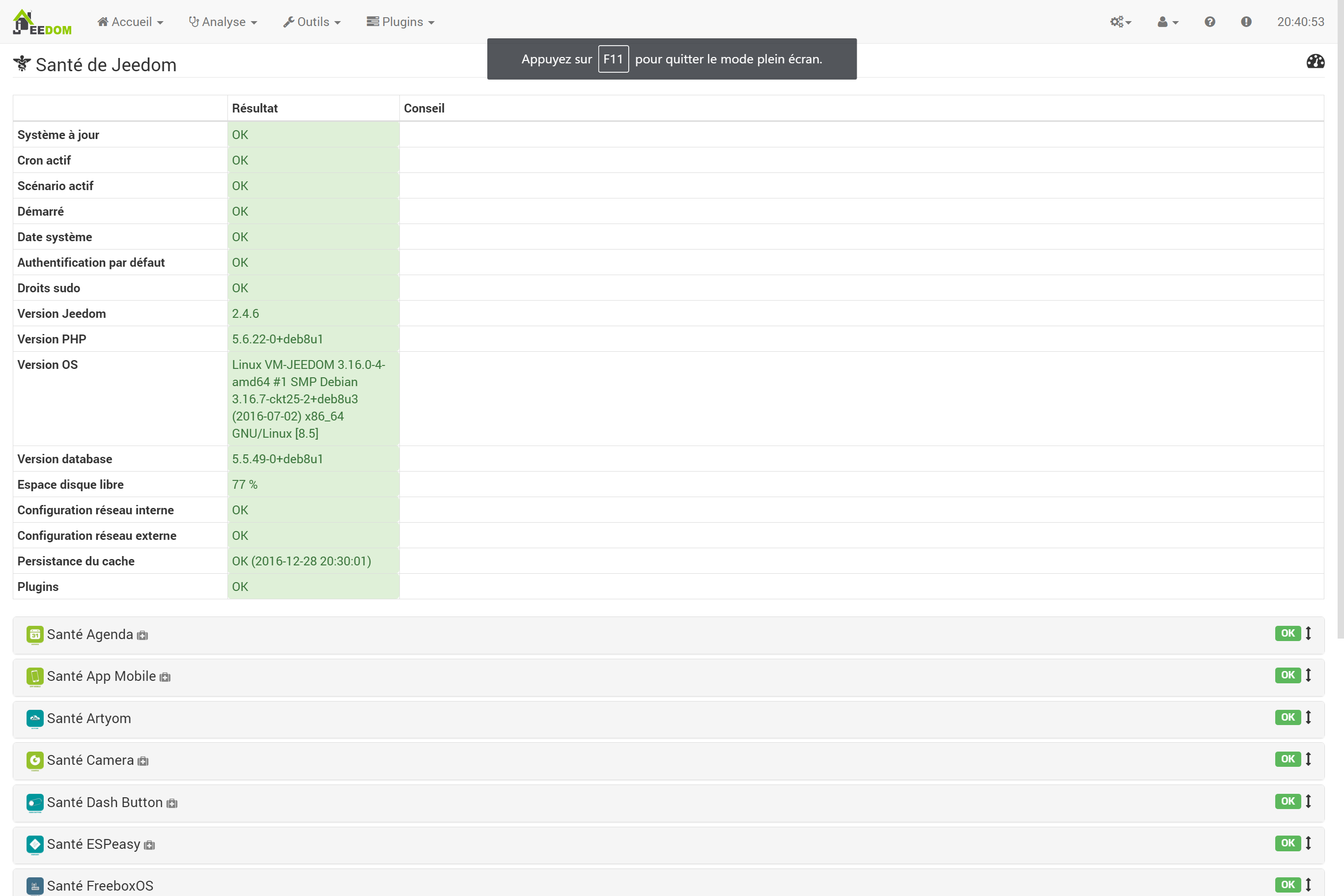
Task: Click the OK badge on Santé App Mobile
Action: pyautogui.click(x=1288, y=675)
